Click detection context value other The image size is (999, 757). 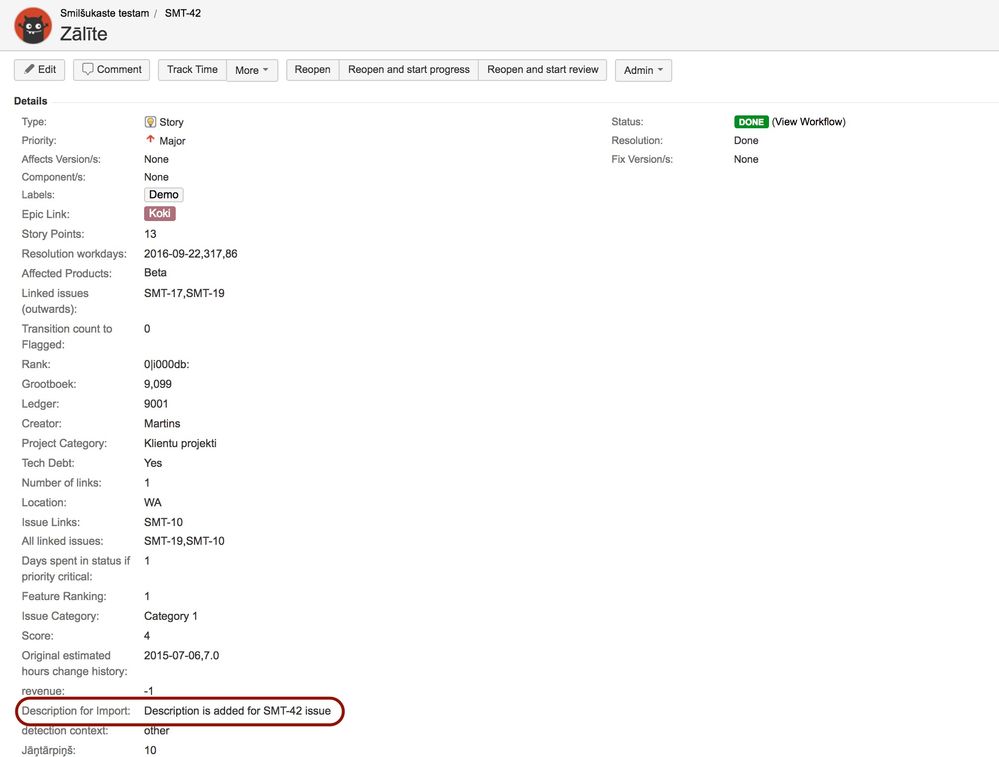[157, 731]
